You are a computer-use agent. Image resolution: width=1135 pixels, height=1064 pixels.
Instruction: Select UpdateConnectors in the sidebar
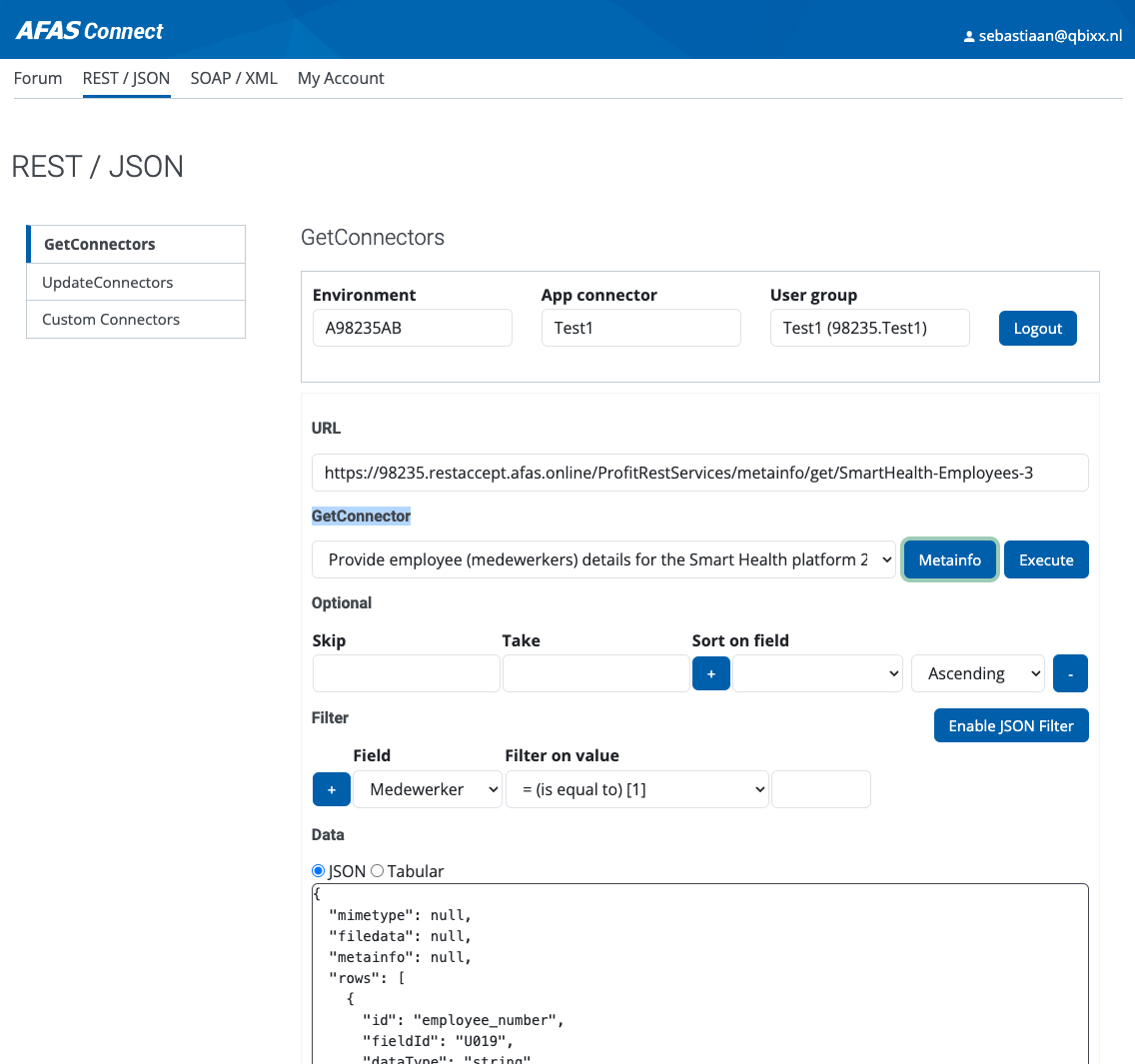[x=136, y=283]
